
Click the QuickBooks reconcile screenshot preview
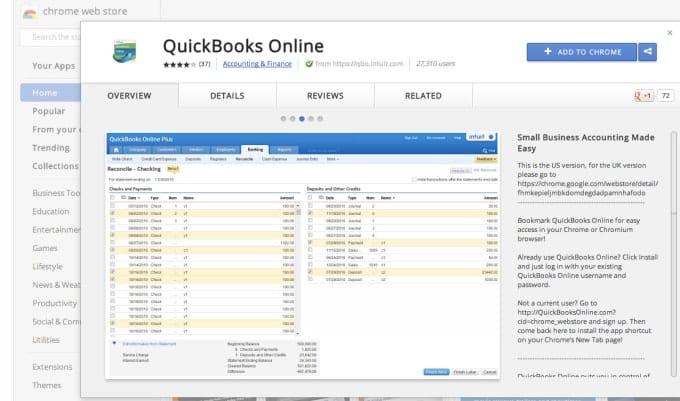(x=302, y=255)
